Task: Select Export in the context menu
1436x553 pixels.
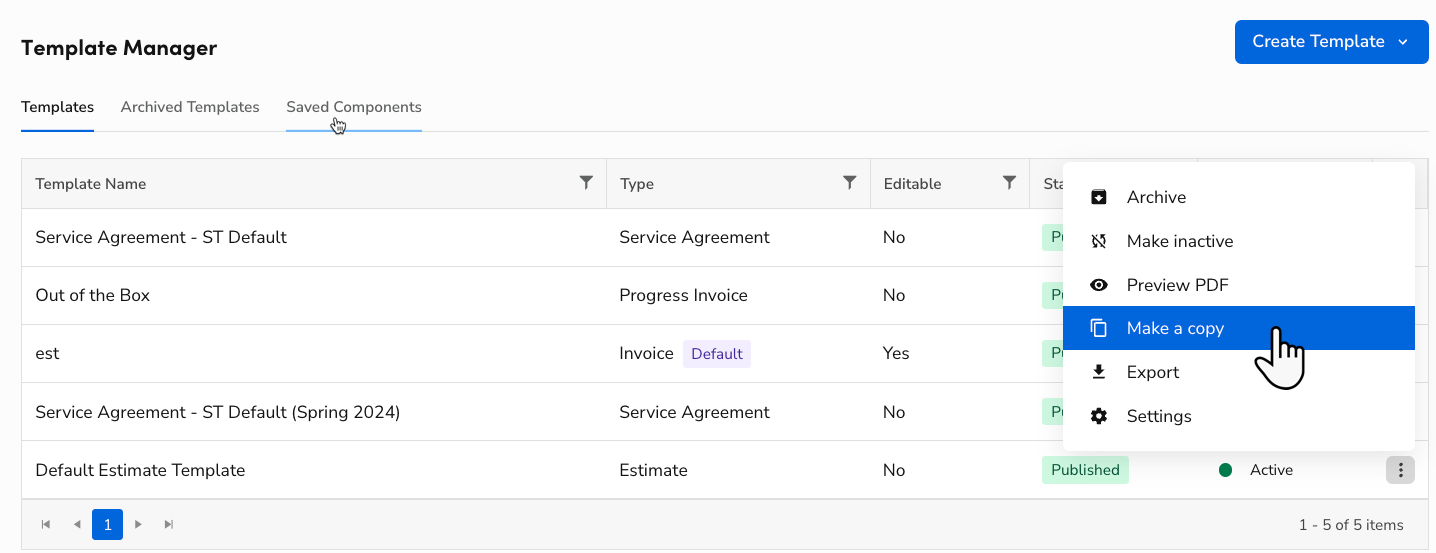Action: (1153, 372)
